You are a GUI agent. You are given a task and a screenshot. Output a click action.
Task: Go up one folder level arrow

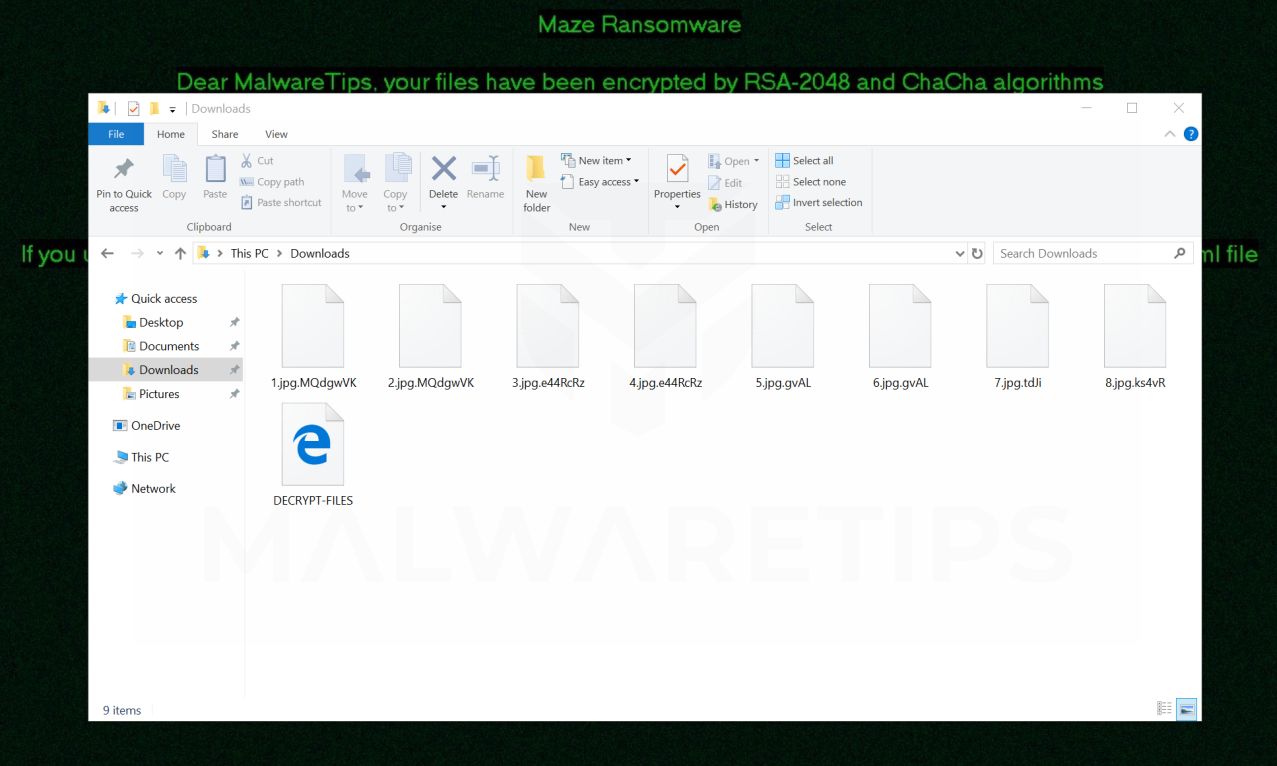[180, 254]
